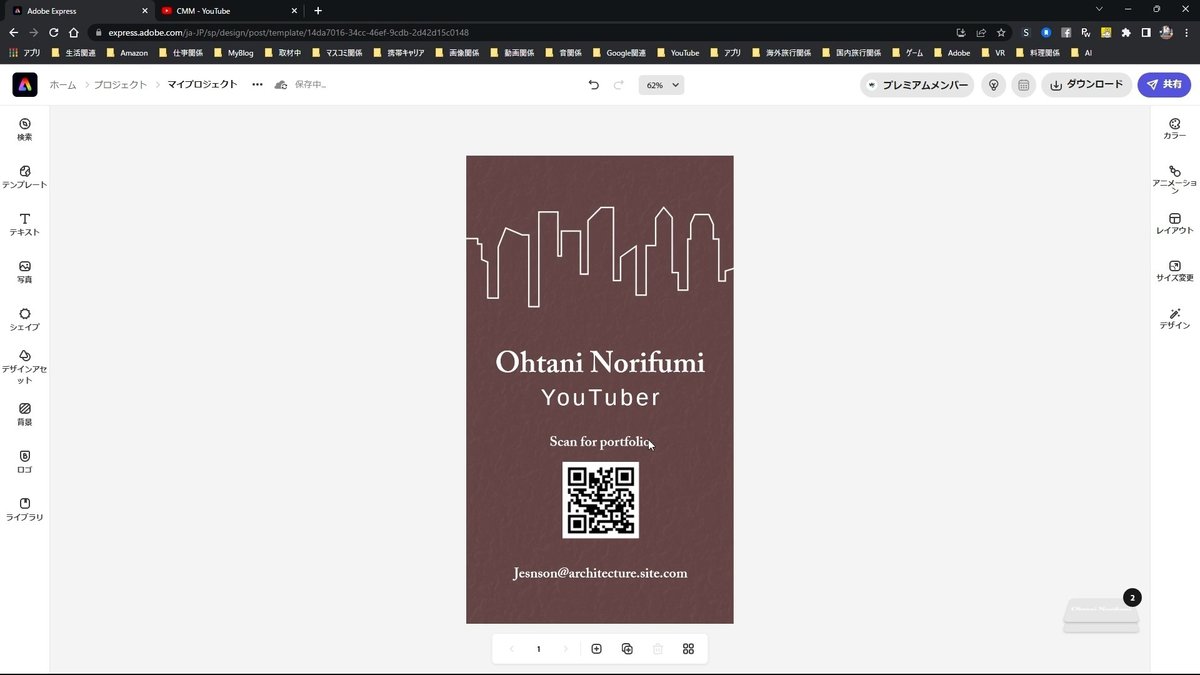Go to the next page
This screenshot has width=1200, height=675.
pos(566,649)
